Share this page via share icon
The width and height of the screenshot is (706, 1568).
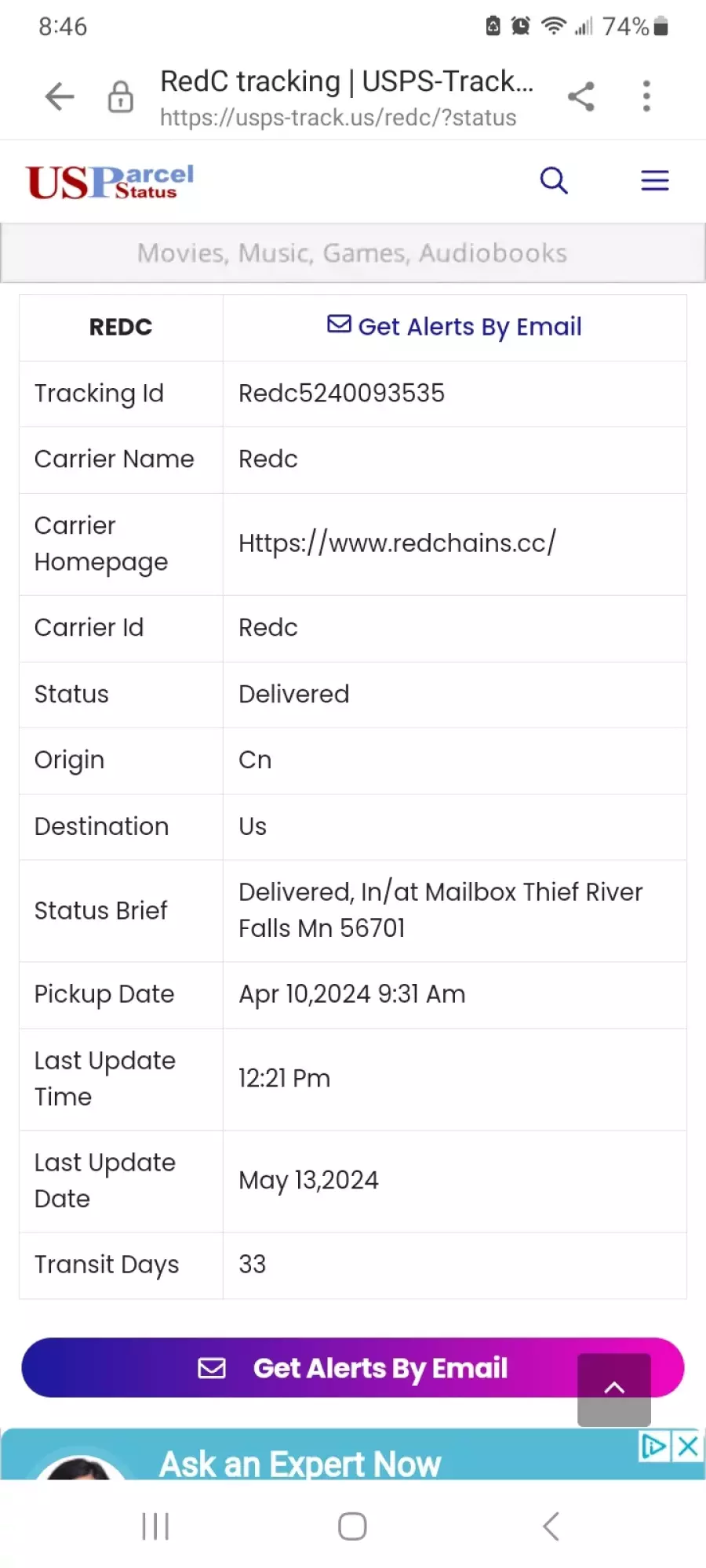pos(581,96)
